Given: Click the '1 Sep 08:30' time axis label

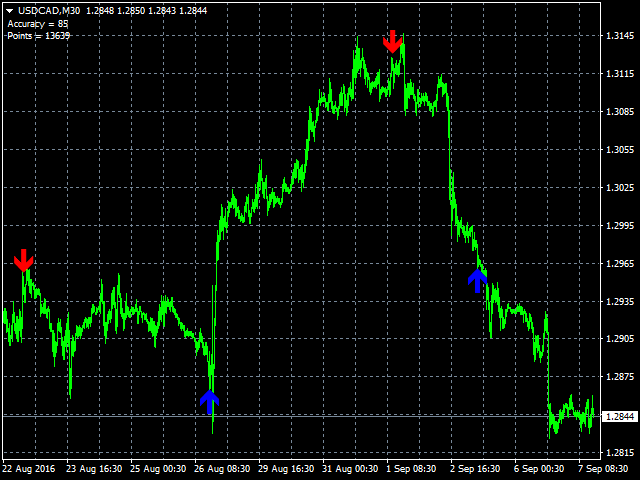Looking at the screenshot, I should click(x=411, y=469).
